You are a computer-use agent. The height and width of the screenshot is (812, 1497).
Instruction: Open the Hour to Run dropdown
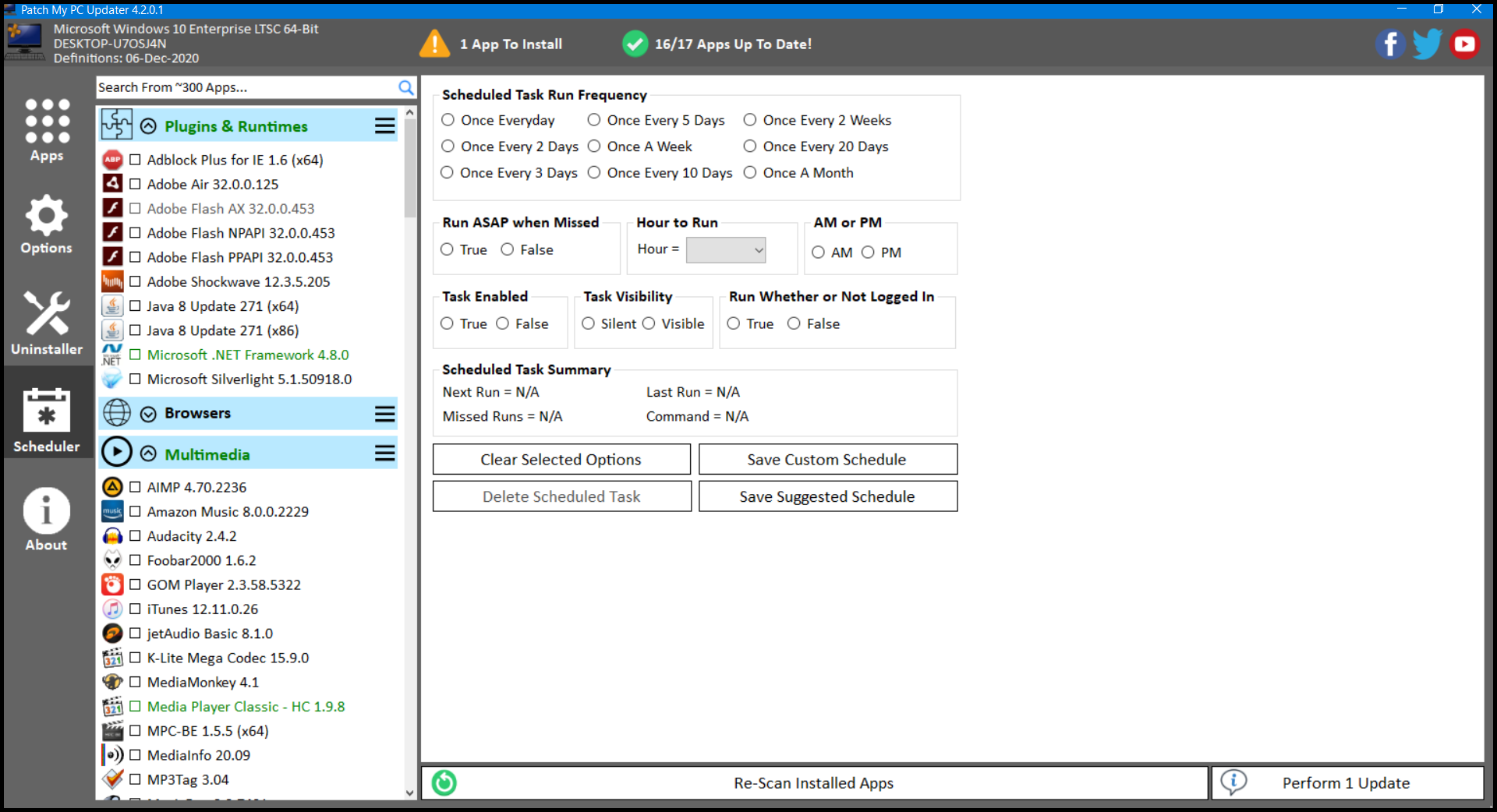[x=726, y=250]
